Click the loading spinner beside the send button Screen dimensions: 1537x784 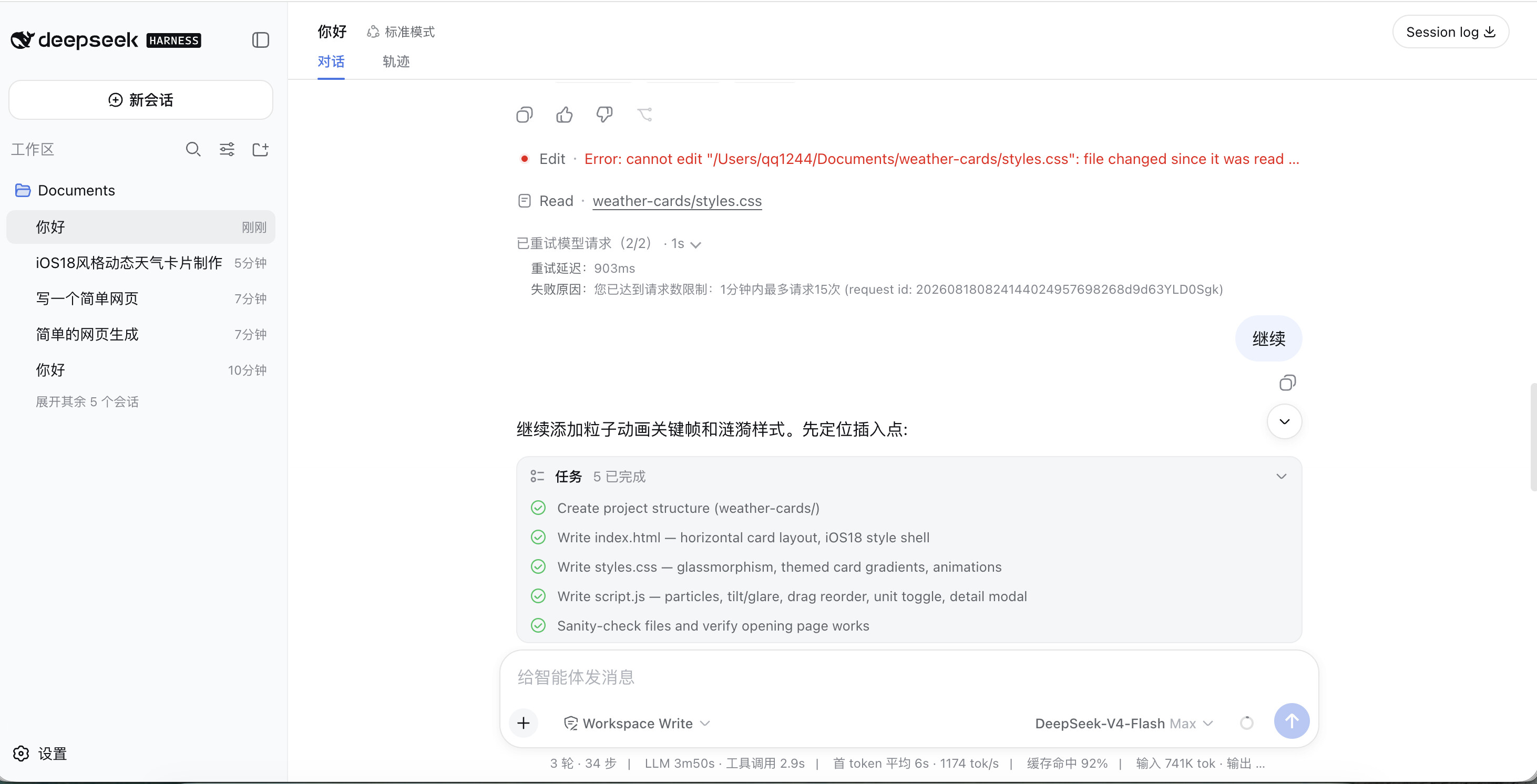(x=1247, y=723)
